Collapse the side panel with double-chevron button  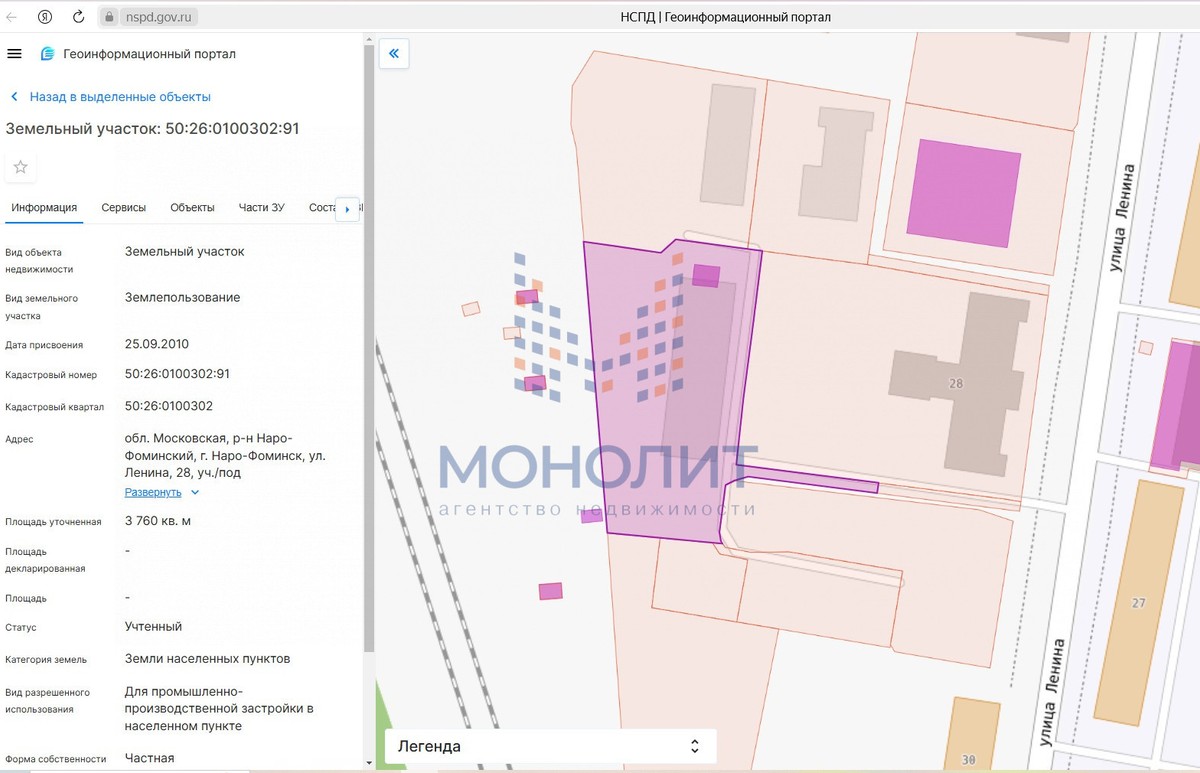(394, 54)
